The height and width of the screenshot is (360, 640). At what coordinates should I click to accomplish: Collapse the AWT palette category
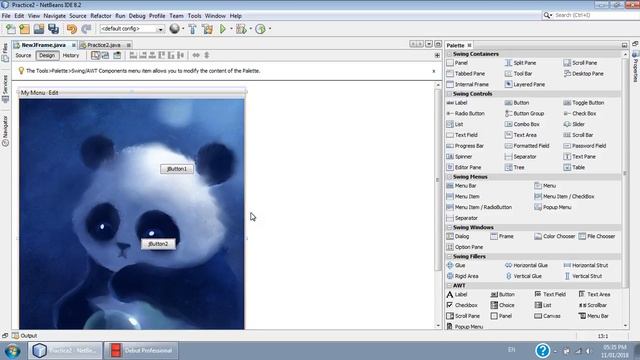[449, 286]
